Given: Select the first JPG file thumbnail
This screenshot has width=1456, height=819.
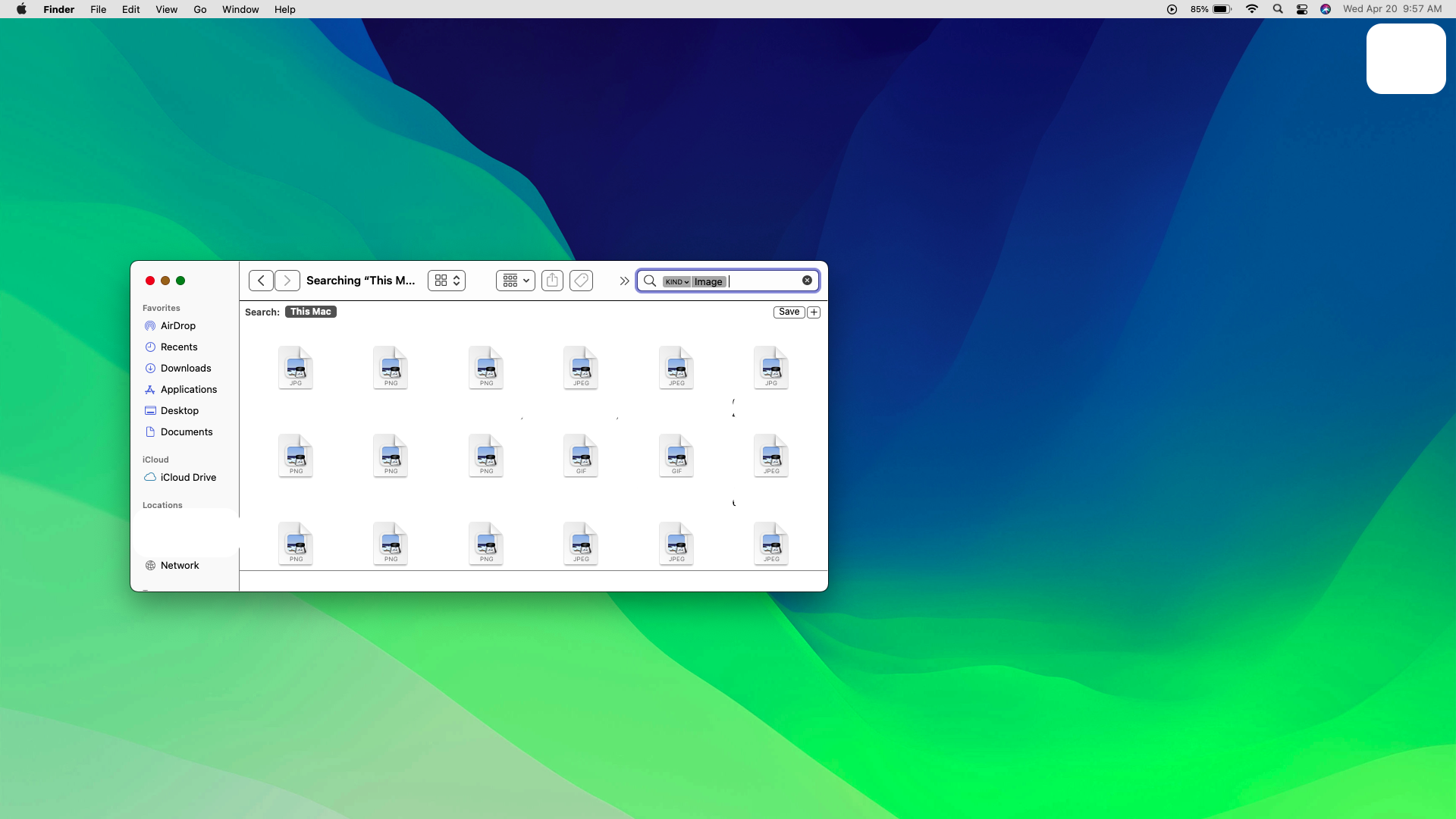Looking at the screenshot, I should pos(296,368).
